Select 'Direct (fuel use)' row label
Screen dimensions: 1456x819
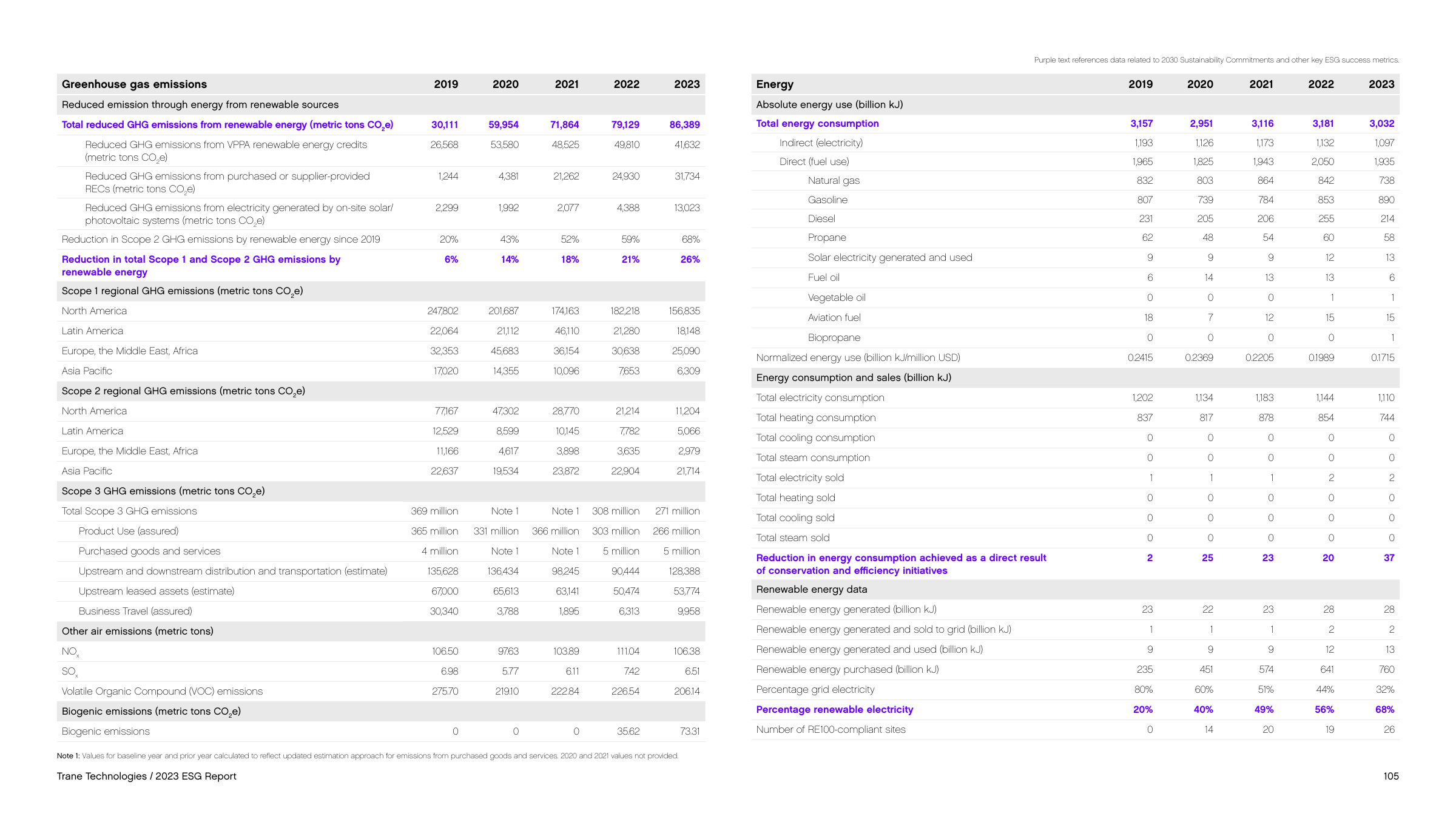coord(814,161)
